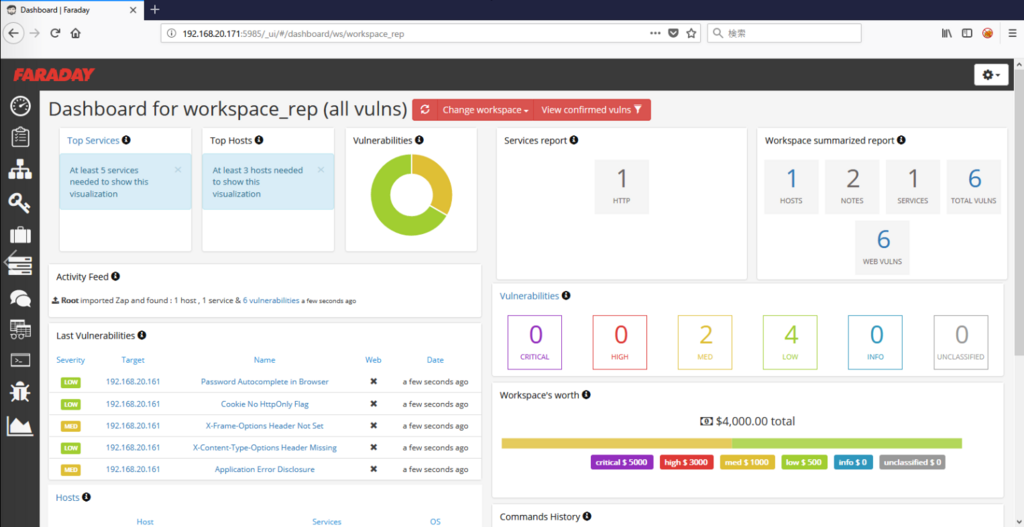Click the HTTP services report tile
1024x527 pixels.
tap(622, 187)
